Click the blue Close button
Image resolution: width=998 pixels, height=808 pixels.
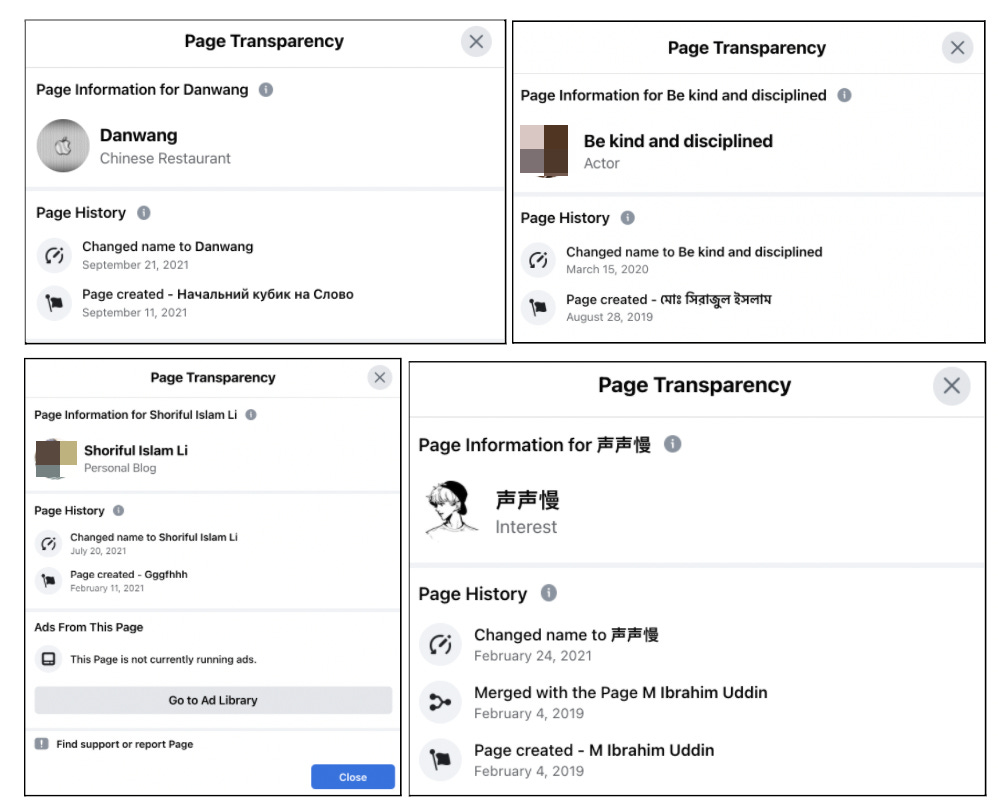coord(353,777)
